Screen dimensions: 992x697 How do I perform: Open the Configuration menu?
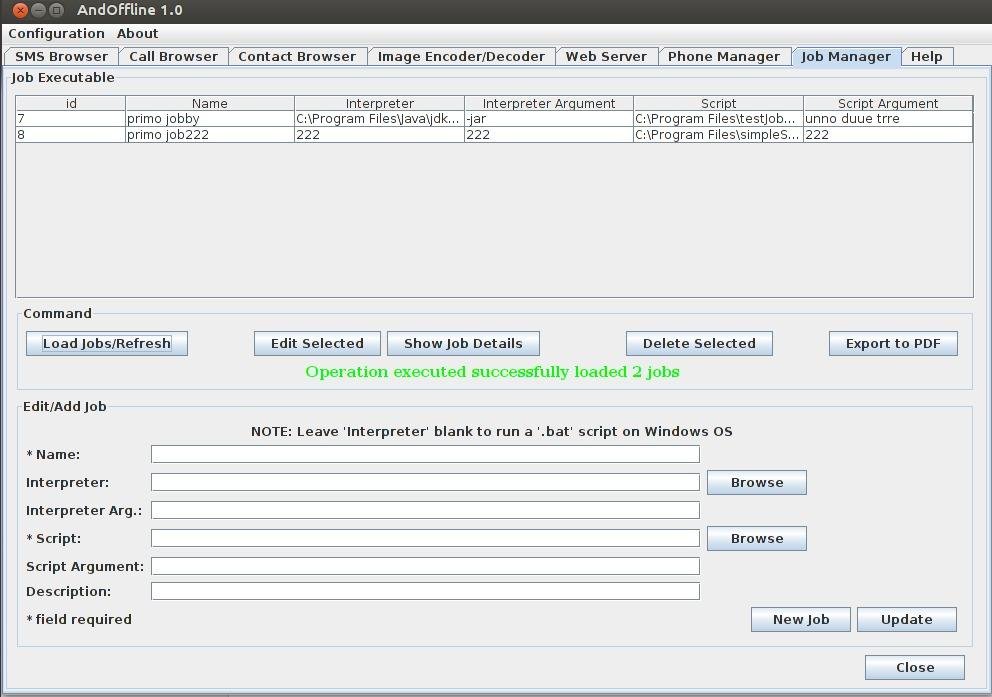pyautogui.click(x=55, y=33)
